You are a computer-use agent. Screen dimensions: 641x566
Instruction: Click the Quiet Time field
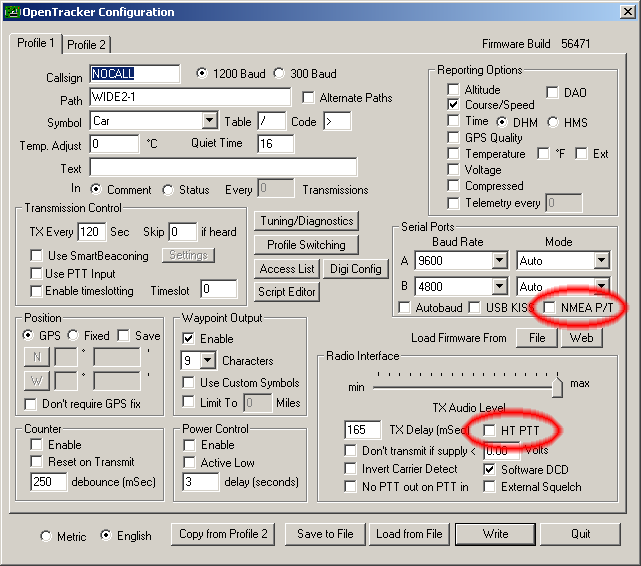tap(276, 144)
